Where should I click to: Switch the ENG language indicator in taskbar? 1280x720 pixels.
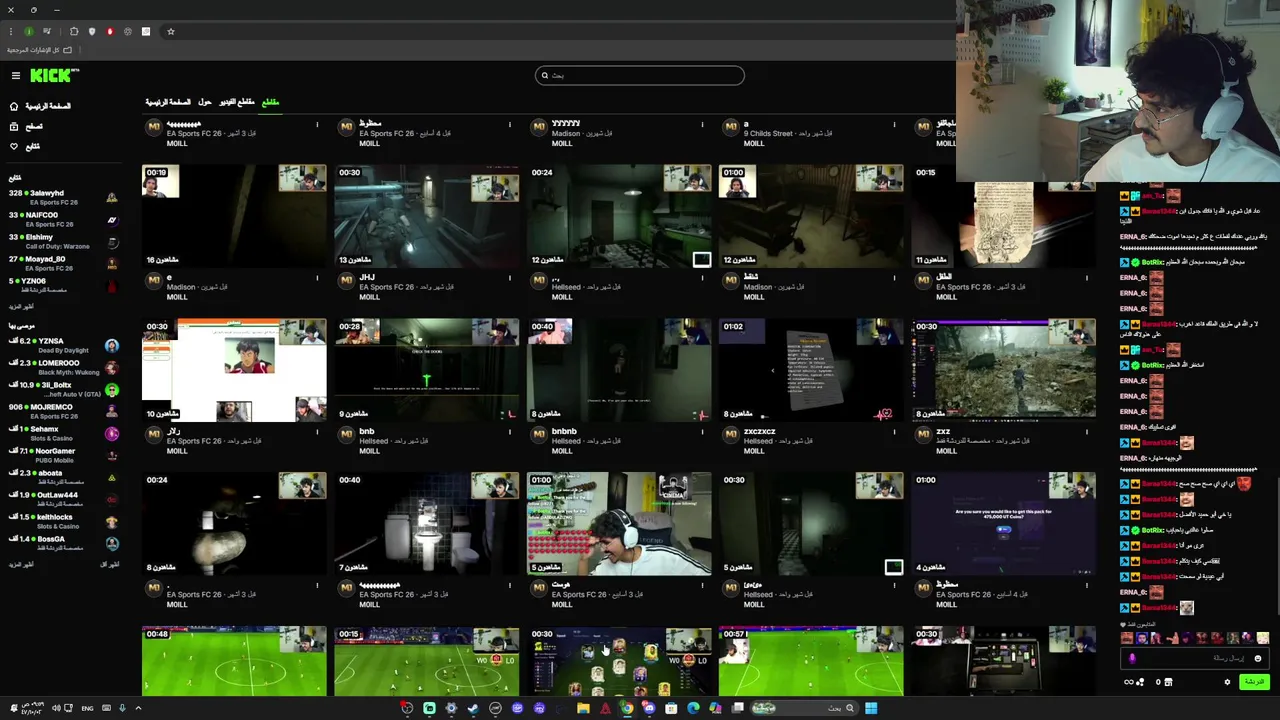(87, 708)
